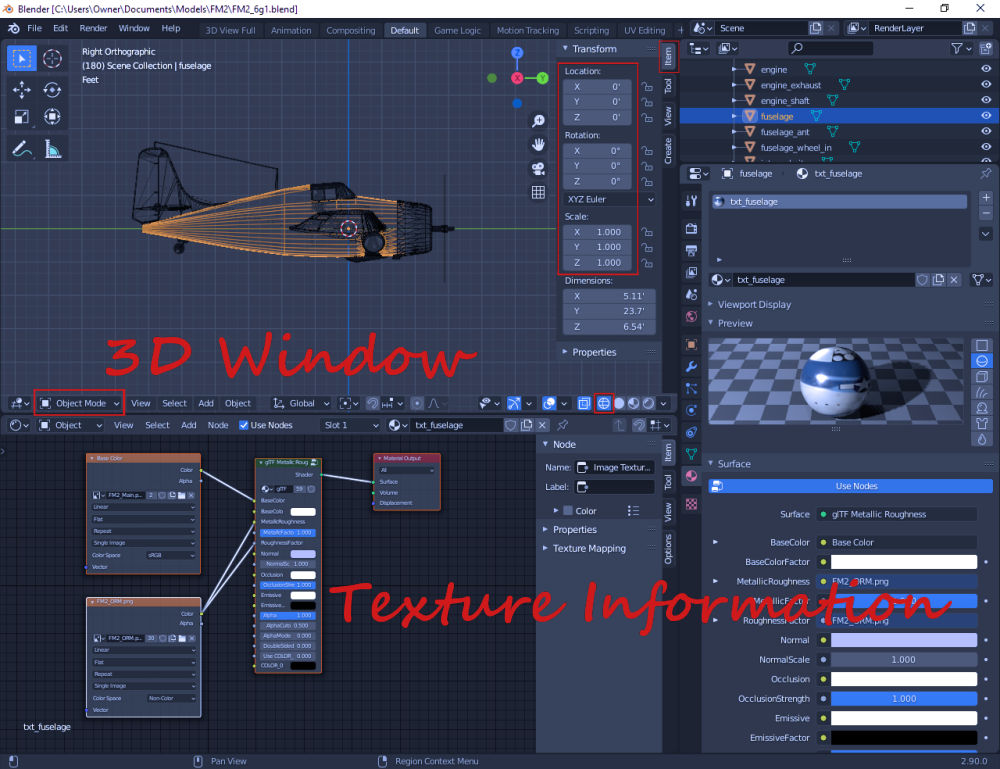
Task: Select the Measure tool
Action: pyautogui.click(x=52, y=149)
